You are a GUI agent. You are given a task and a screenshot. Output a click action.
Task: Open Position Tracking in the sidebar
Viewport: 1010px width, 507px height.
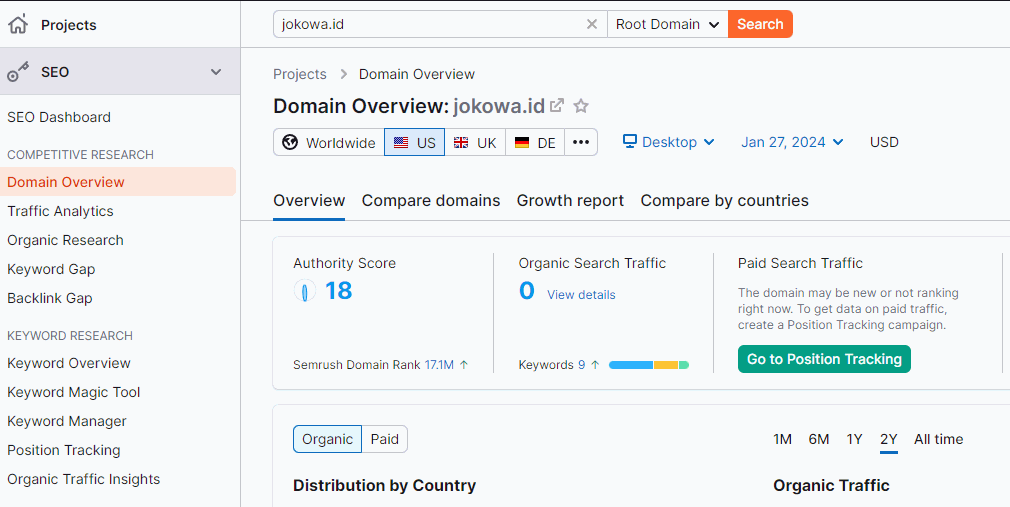click(x=64, y=450)
